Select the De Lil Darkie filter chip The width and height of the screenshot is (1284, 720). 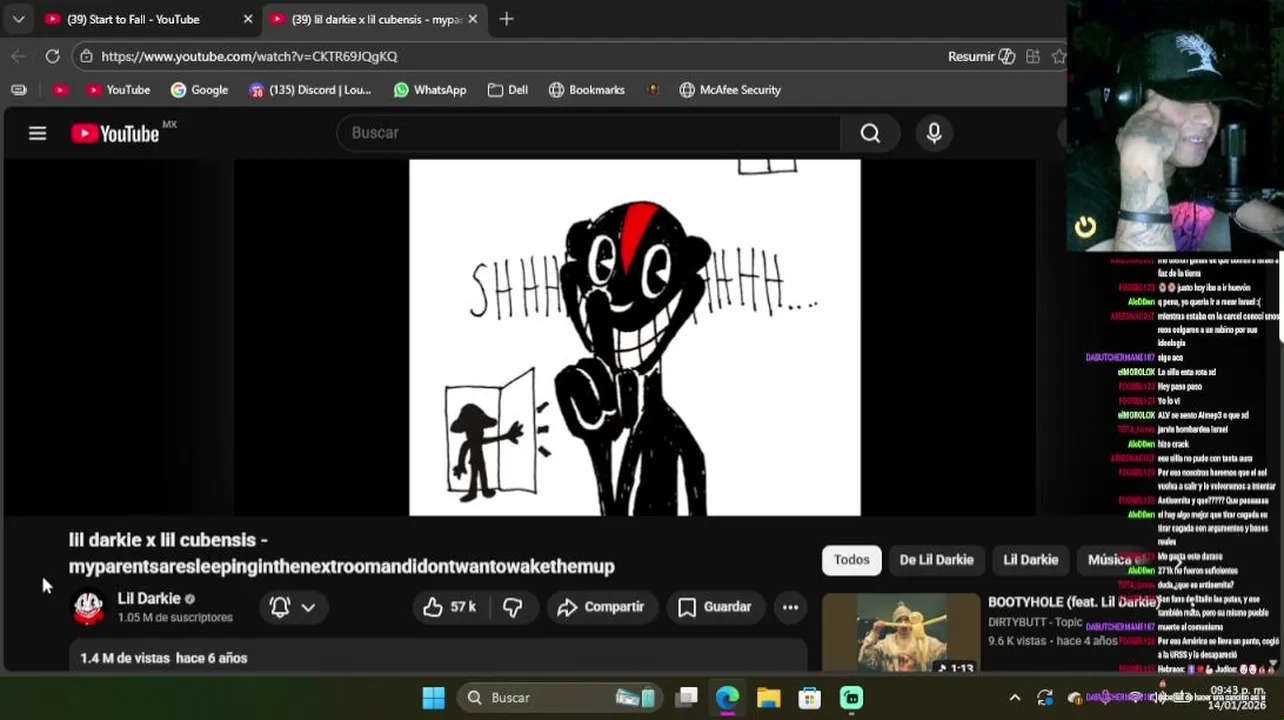point(936,560)
